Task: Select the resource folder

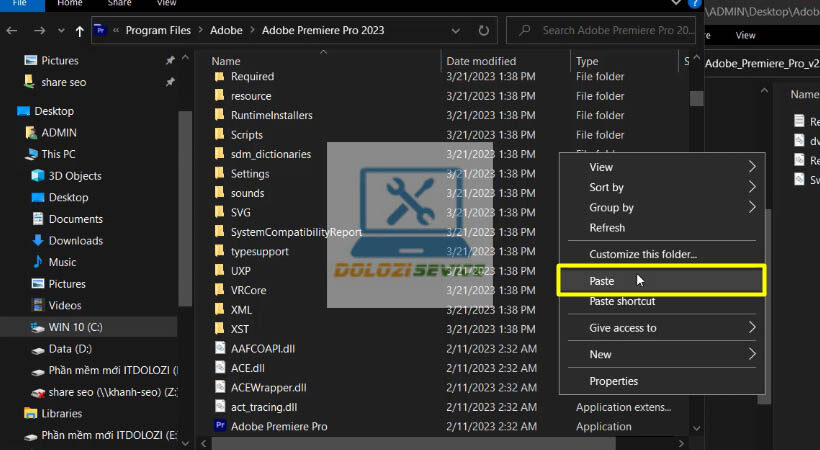Action: click(x=251, y=96)
